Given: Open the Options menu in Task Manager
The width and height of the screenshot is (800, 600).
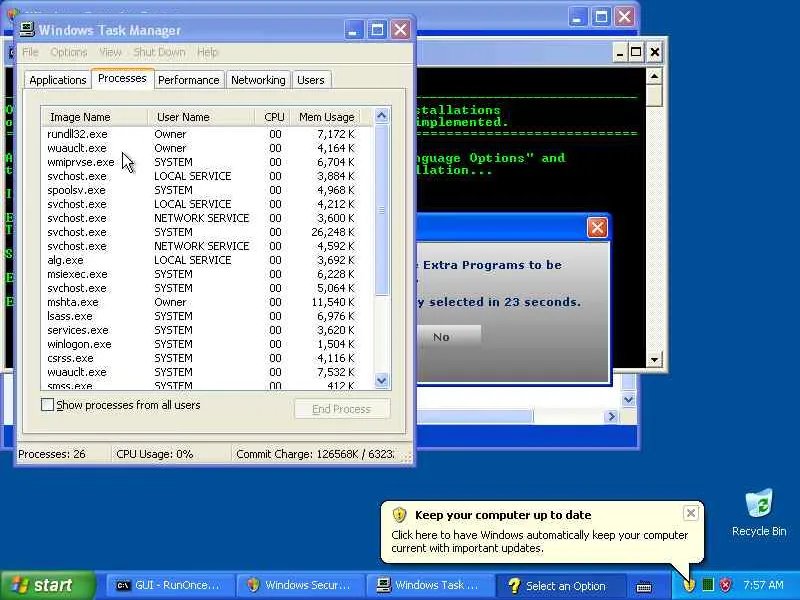Looking at the screenshot, I should tap(68, 52).
